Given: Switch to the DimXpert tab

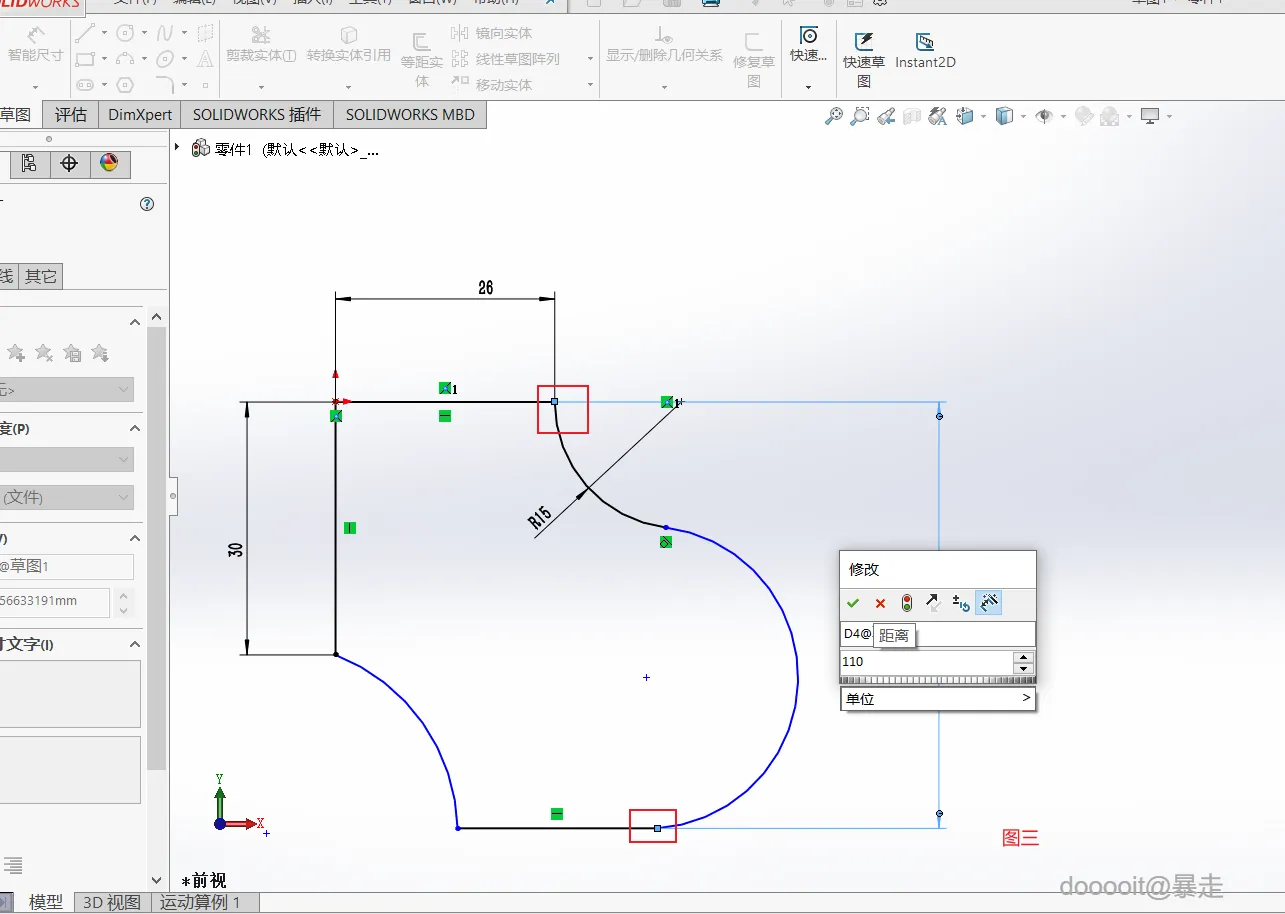Looking at the screenshot, I should [x=140, y=114].
